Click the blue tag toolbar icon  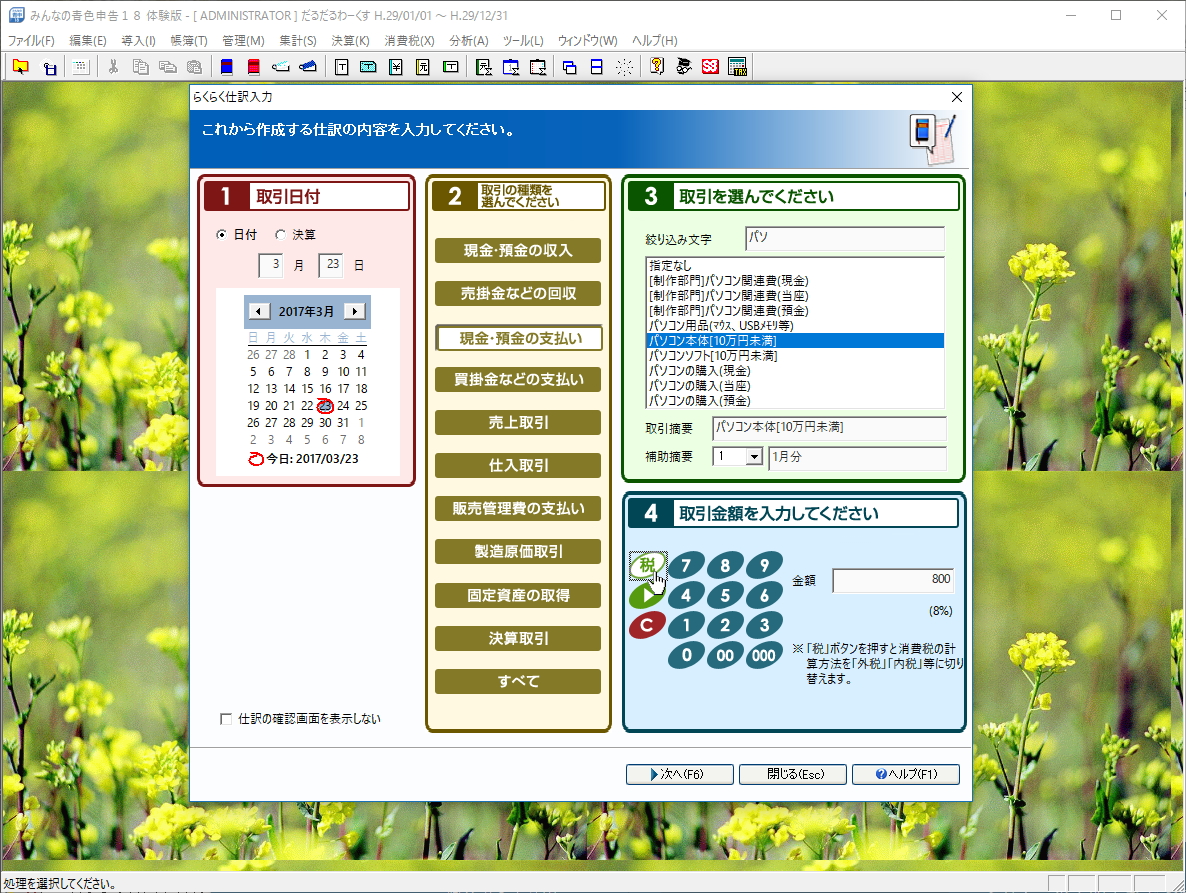tap(308, 67)
